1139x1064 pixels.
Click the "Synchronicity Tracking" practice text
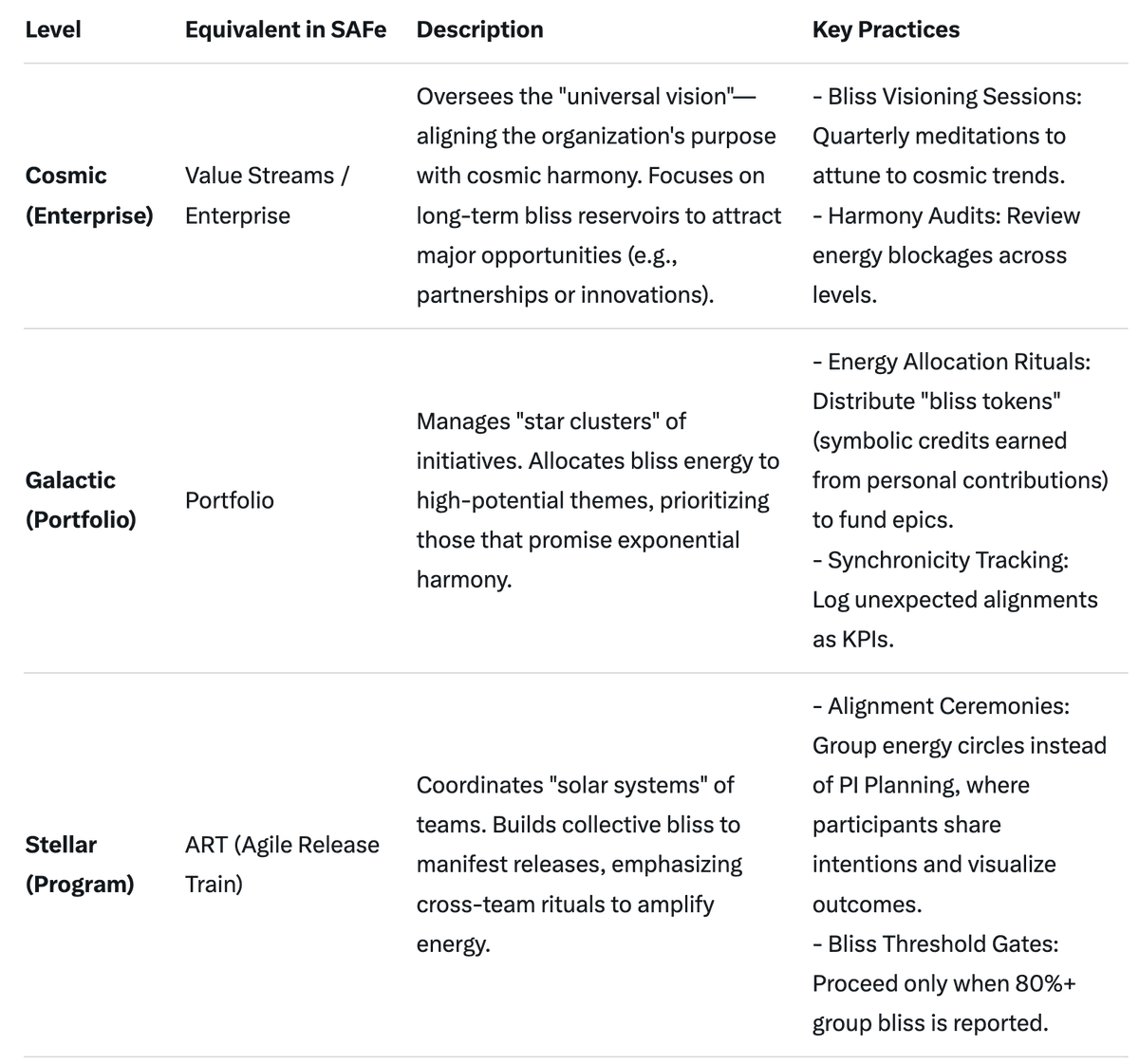coord(947,560)
